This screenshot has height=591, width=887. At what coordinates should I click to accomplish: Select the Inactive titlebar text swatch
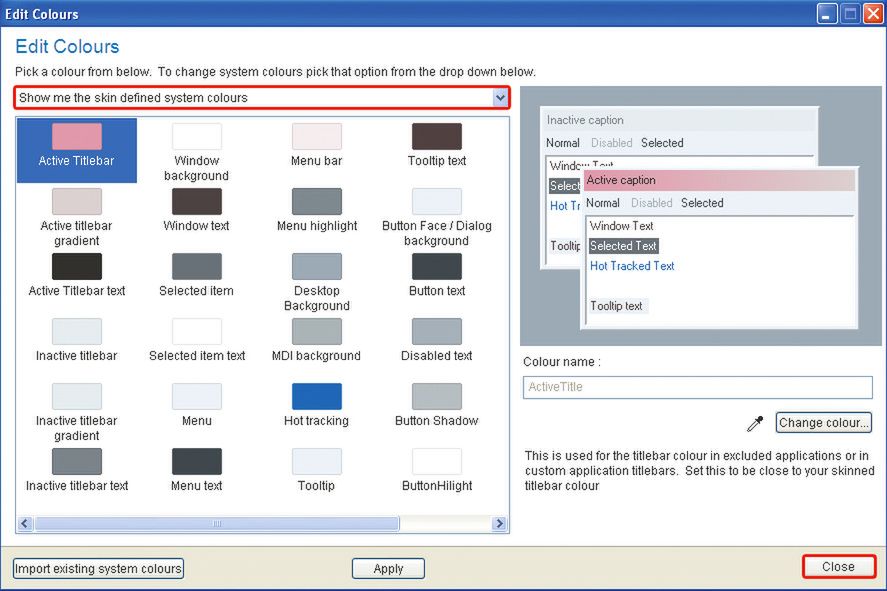pos(77,462)
